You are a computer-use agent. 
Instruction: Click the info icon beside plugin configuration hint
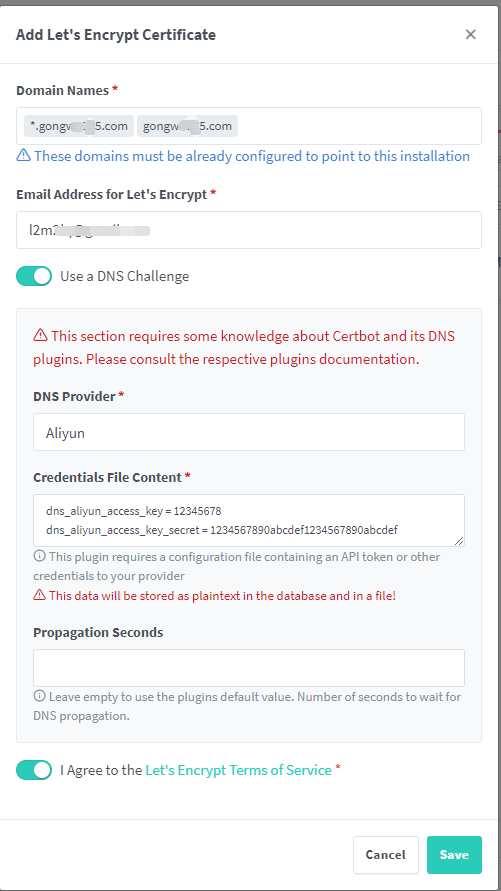point(39,556)
